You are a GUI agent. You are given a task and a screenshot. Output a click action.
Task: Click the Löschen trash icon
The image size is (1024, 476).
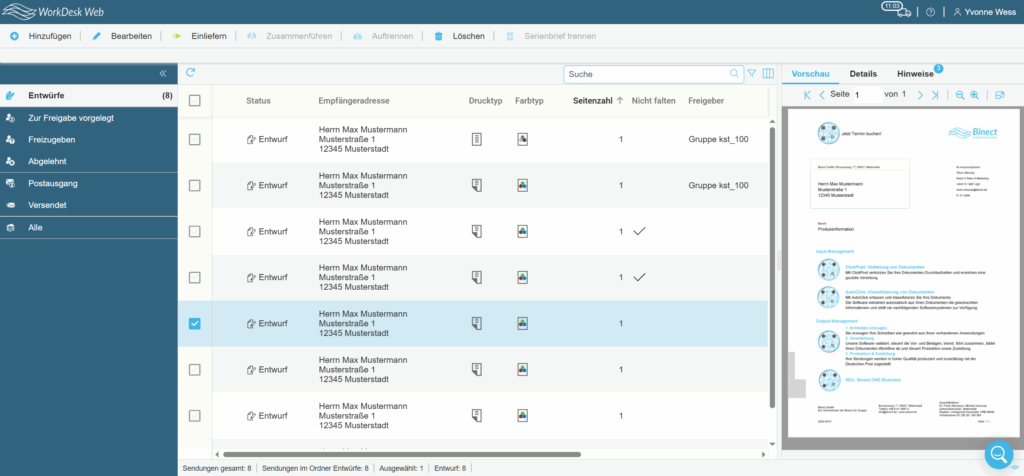tap(439, 37)
